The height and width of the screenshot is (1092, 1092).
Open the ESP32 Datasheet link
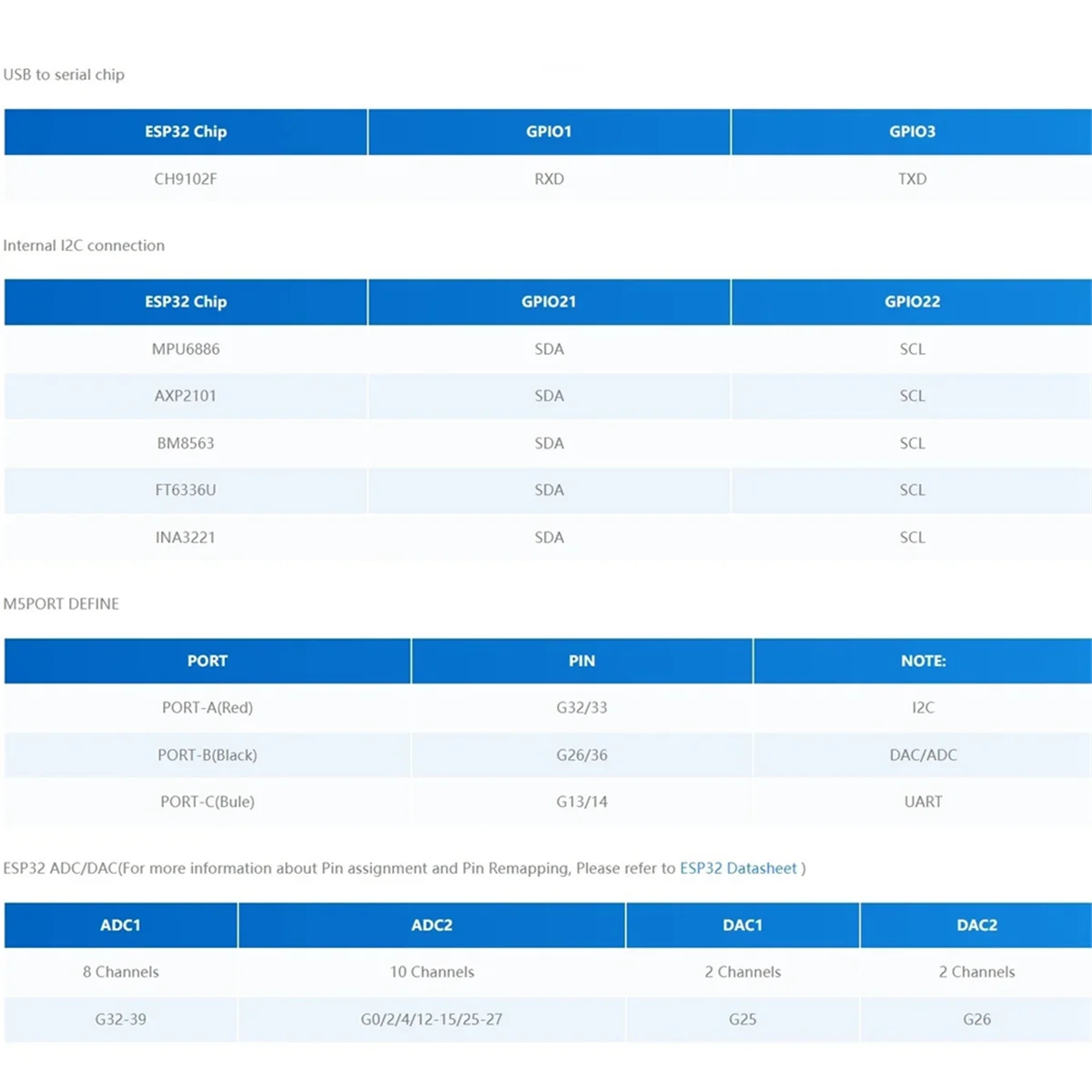click(738, 868)
